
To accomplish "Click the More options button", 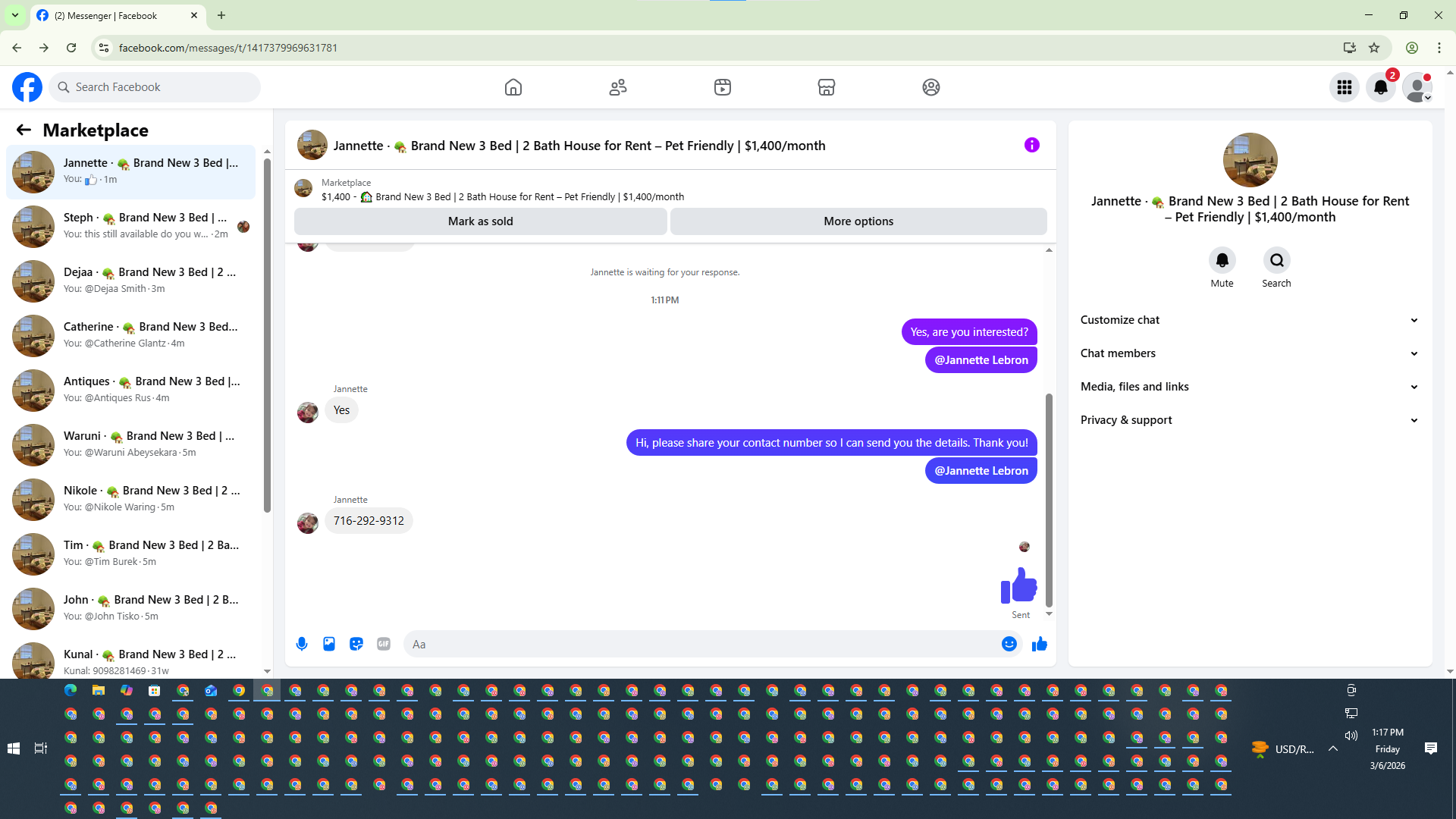I will [x=858, y=221].
